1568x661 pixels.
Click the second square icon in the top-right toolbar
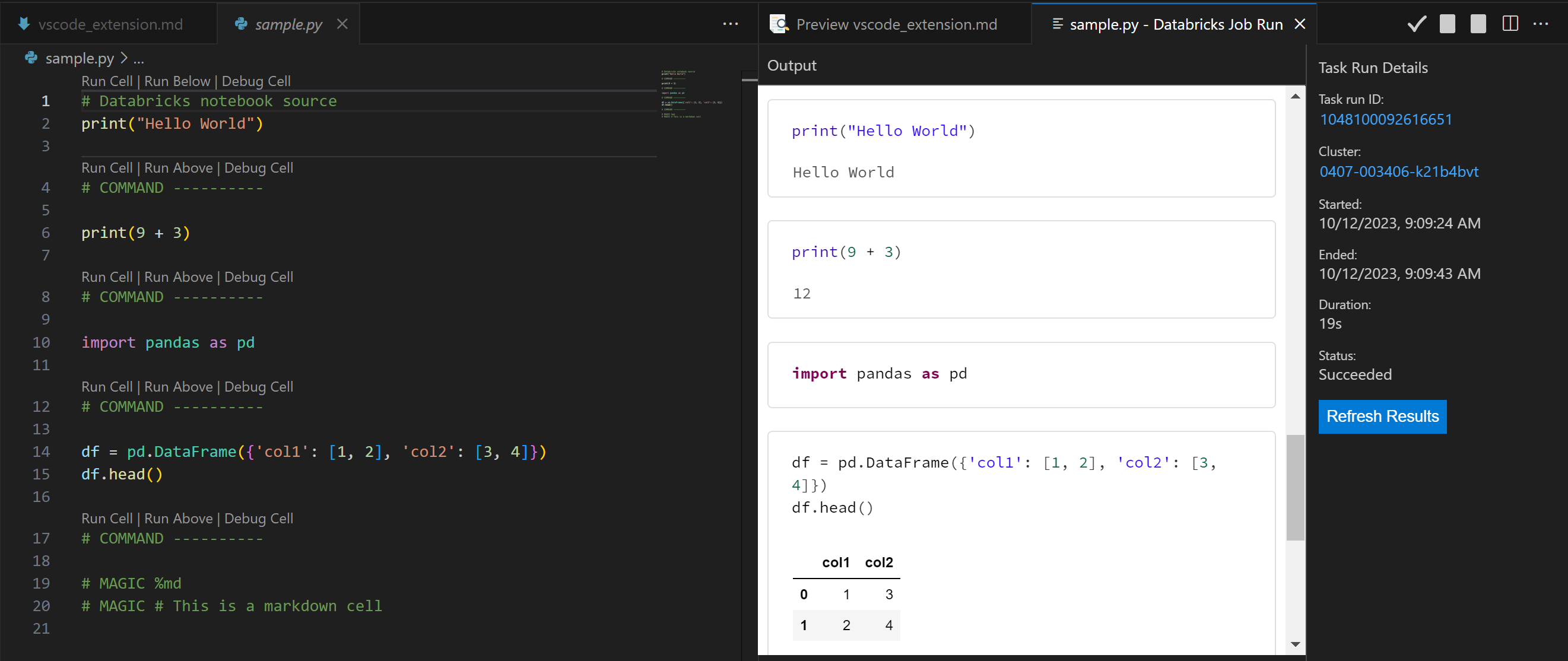1478,24
